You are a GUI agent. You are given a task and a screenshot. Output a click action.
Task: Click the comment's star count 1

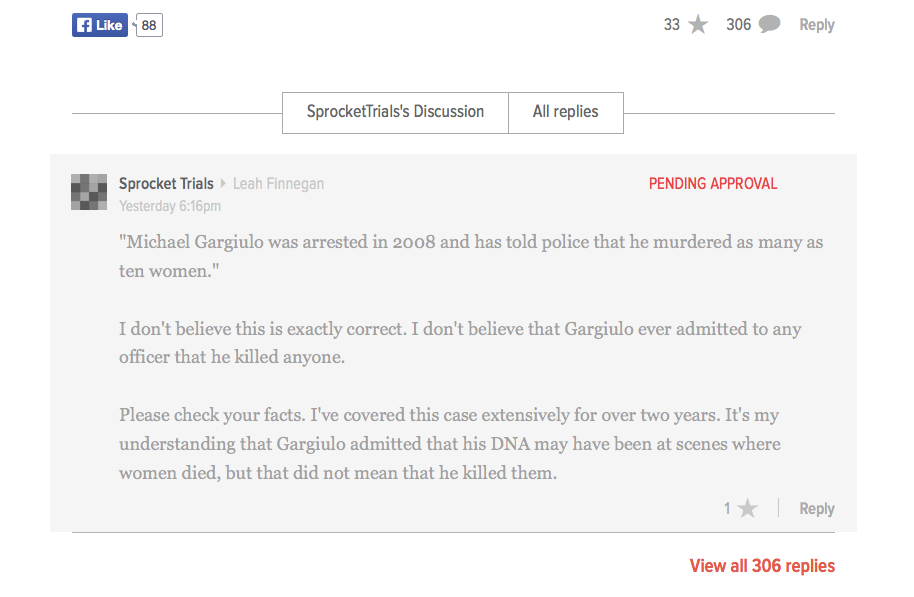click(x=727, y=509)
